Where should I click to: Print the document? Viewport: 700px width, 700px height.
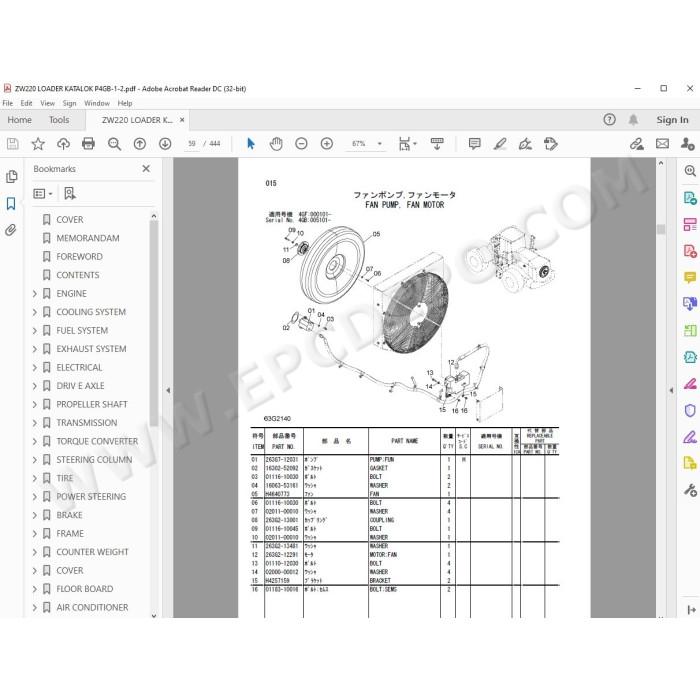pyautogui.click(x=88, y=144)
